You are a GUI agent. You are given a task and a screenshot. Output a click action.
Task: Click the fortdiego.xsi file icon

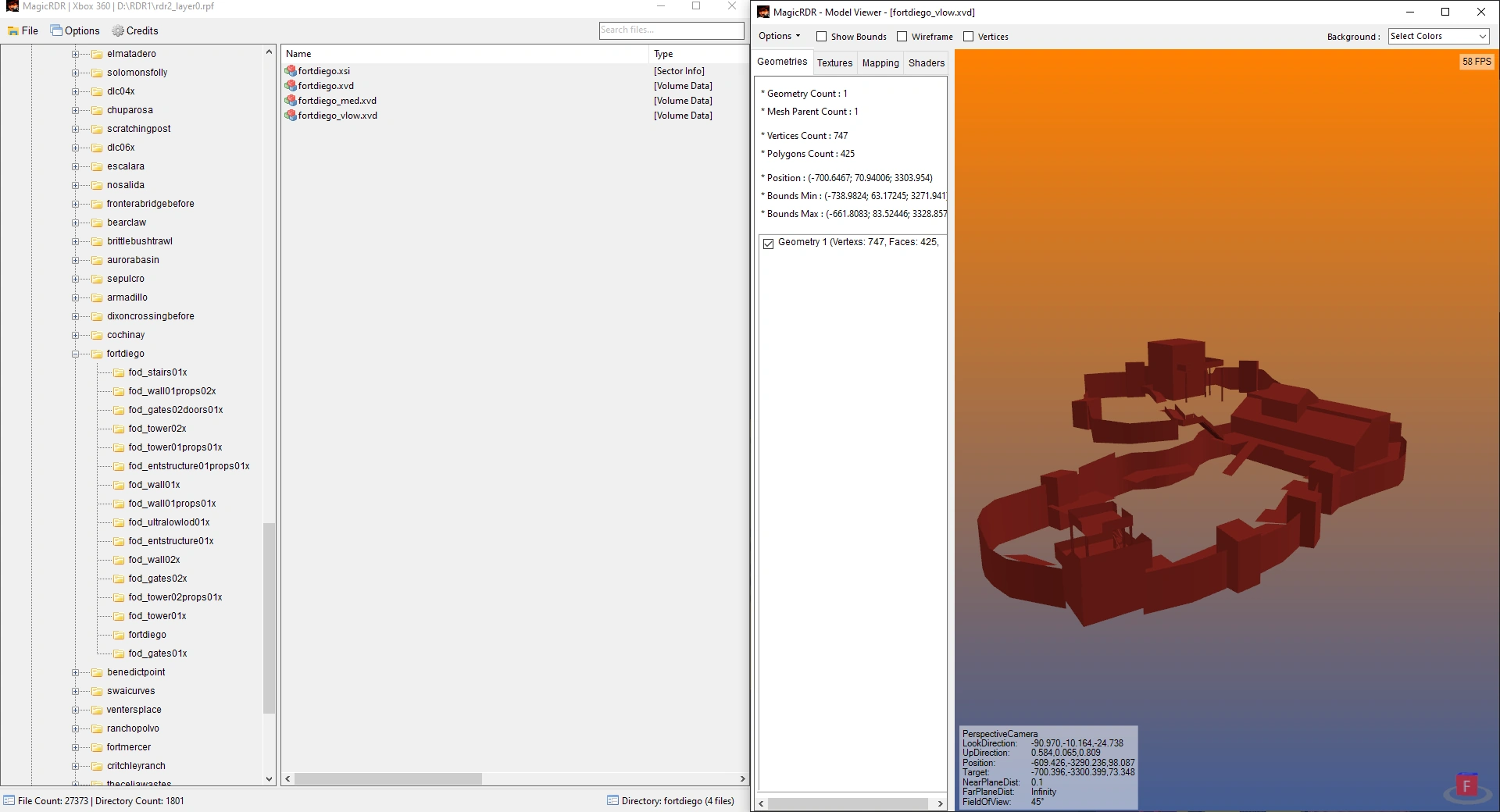291,71
